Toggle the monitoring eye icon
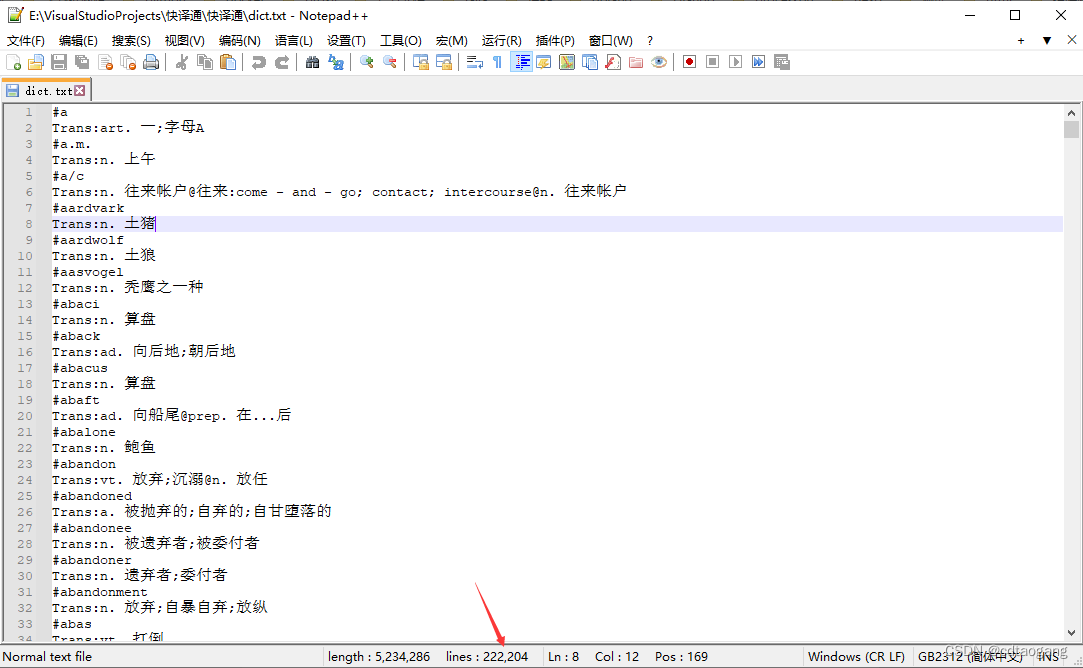The width and height of the screenshot is (1083, 668). [x=659, y=62]
